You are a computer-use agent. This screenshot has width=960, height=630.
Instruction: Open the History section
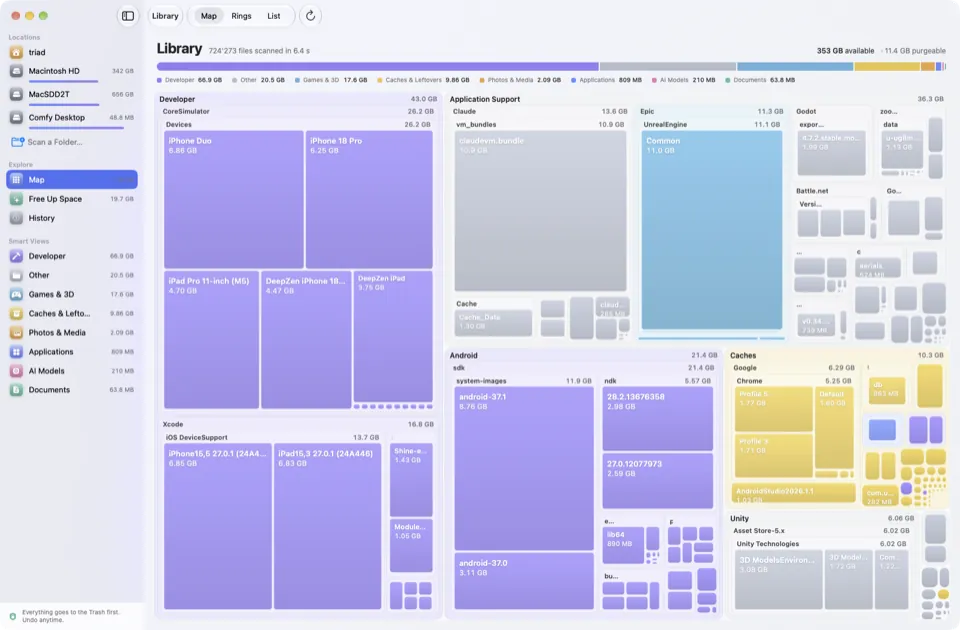click(72, 218)
